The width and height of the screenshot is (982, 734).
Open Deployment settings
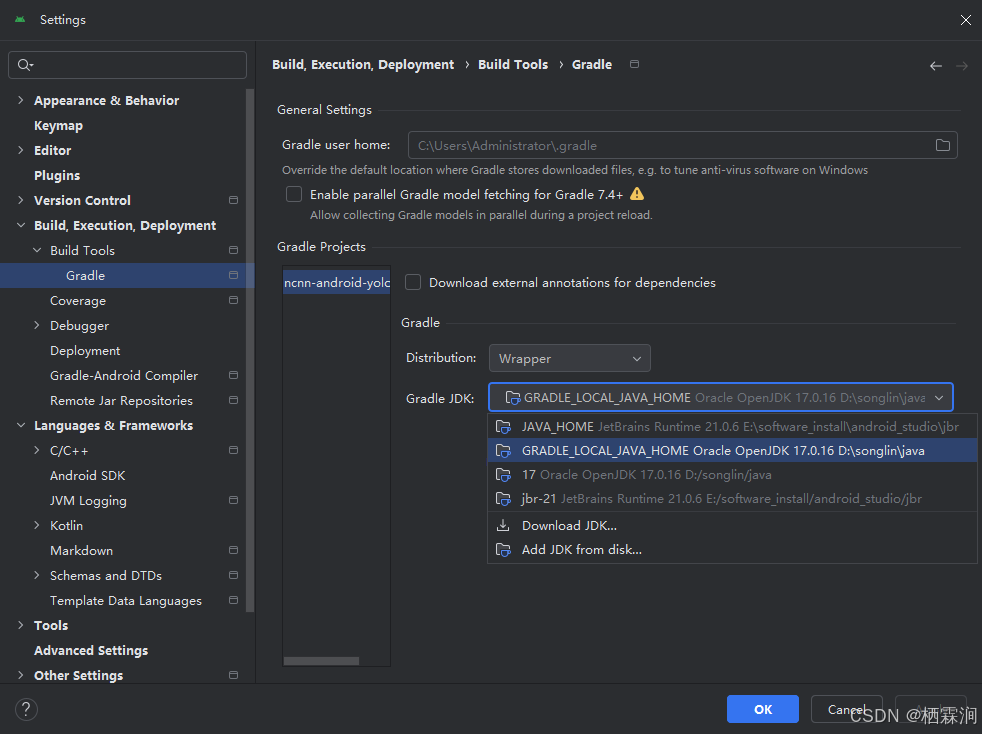[x=85, y=351]
